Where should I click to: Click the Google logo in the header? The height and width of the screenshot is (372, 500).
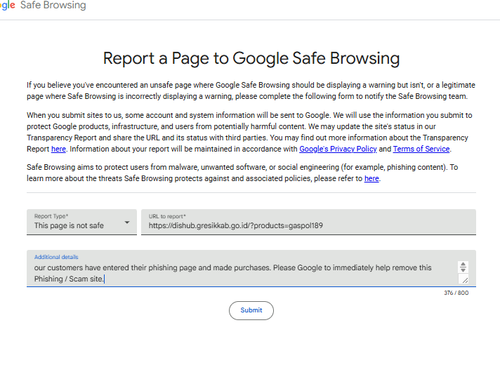[7, 5]
